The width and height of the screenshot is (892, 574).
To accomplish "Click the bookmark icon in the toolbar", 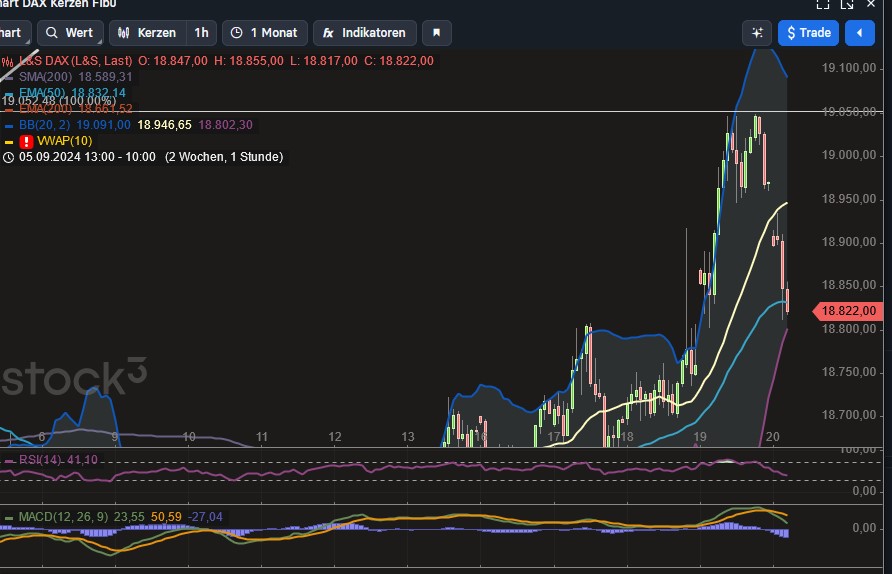I will pos(436,33).
